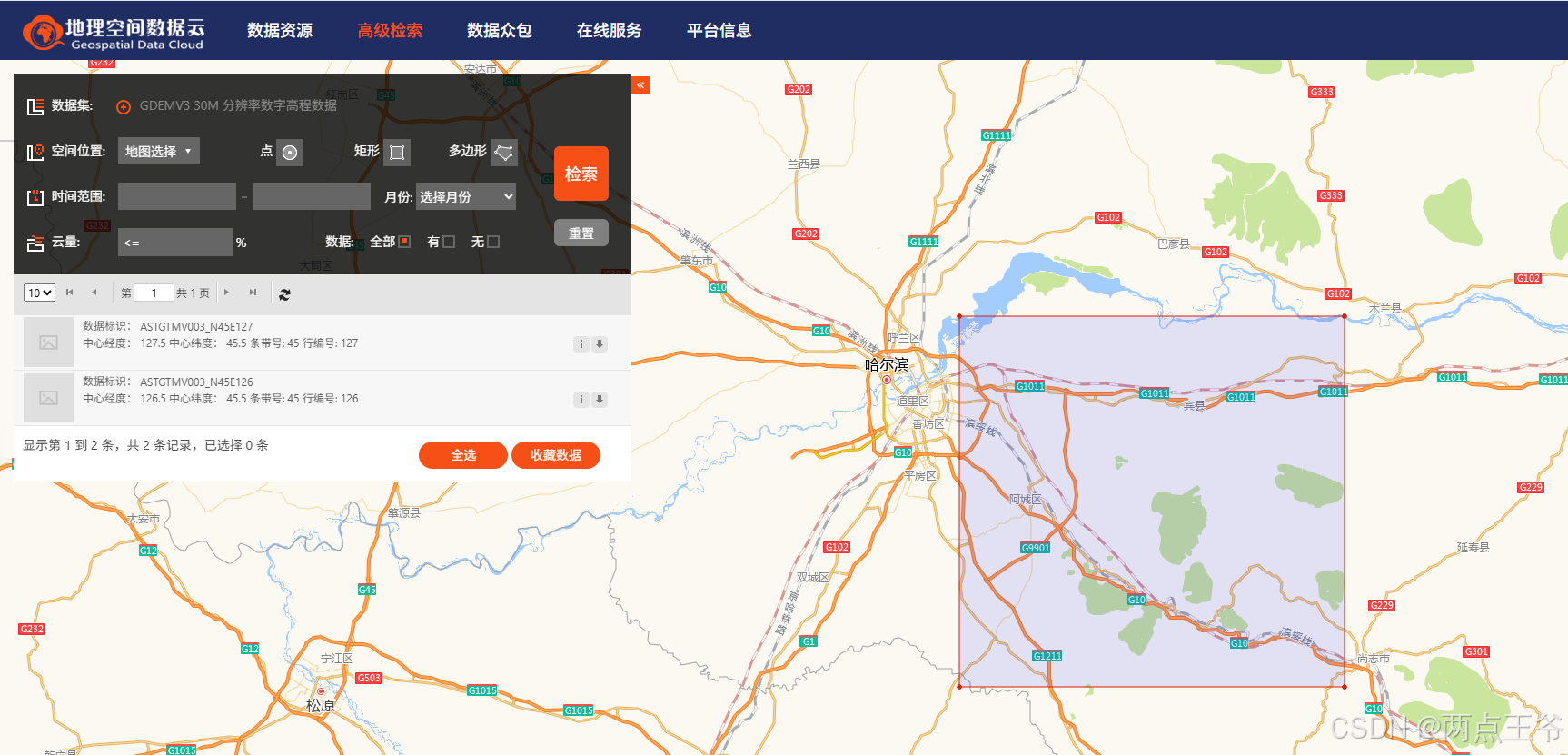Check the 全部 data checkbox
The height and width of the screenshot is (755, 1568).
click(x=405, y=242)
